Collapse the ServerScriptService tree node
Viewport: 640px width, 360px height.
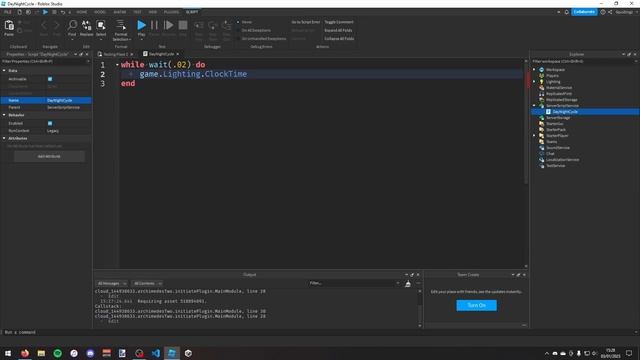[x=534, y=106]
